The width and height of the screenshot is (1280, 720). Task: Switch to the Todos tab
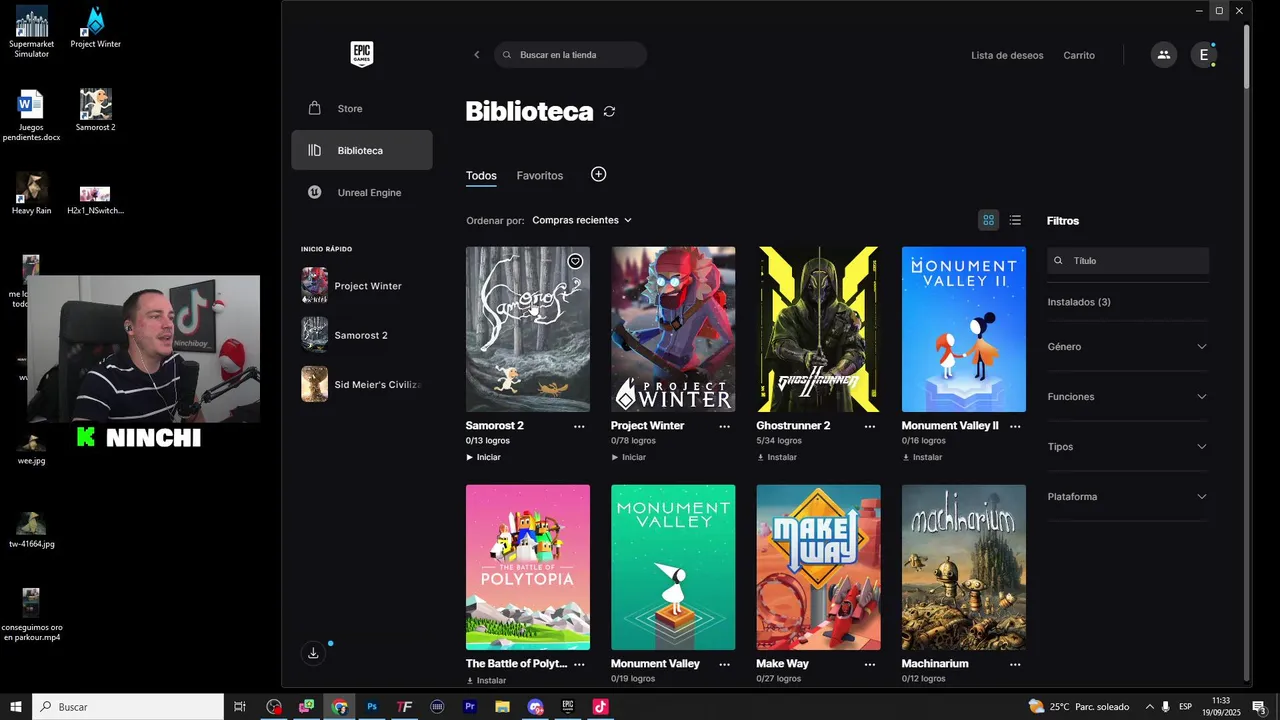tap(481, 176)
